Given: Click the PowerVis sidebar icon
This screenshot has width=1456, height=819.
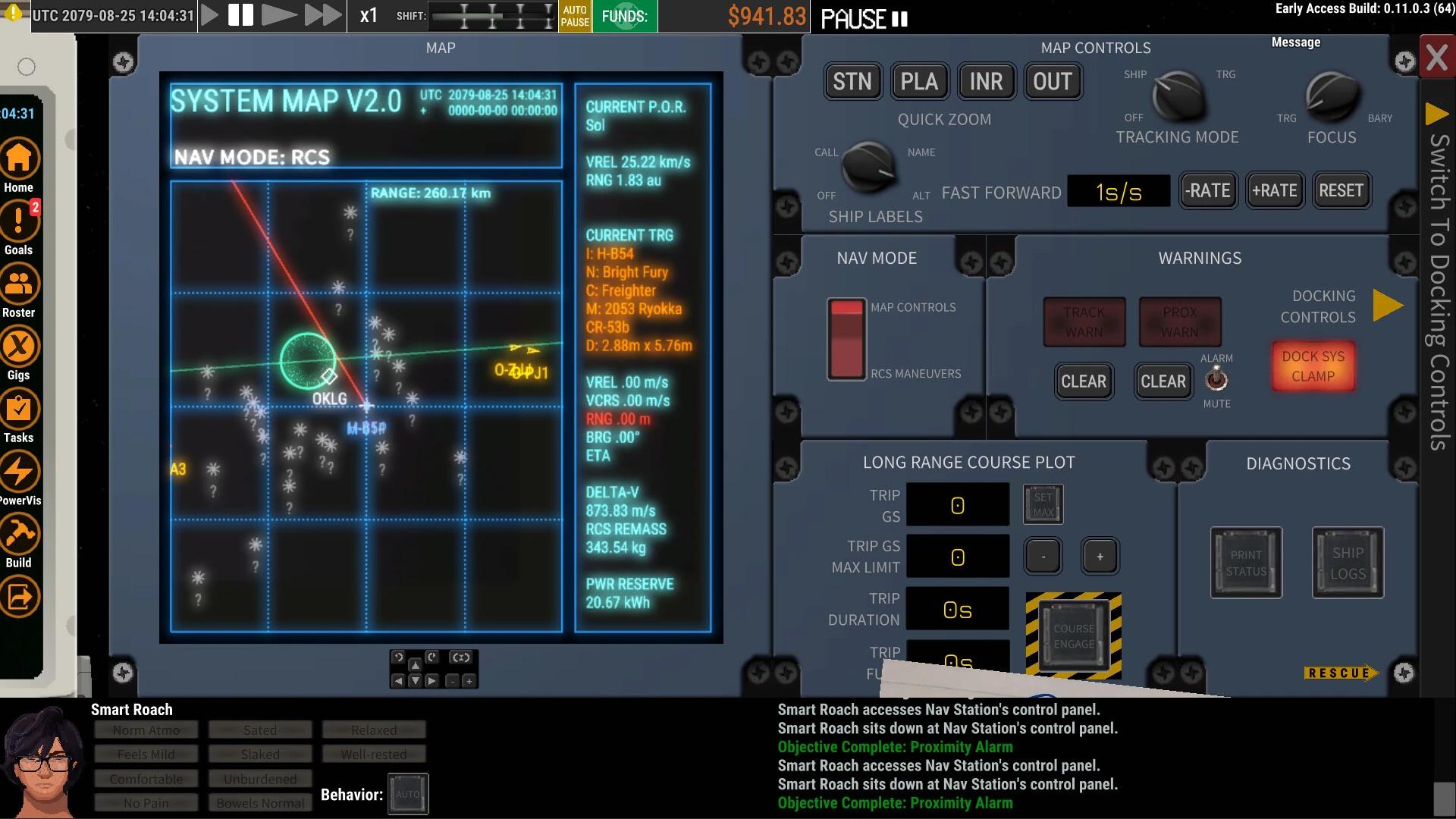Looking at the screenshot, I should point(20,470).
